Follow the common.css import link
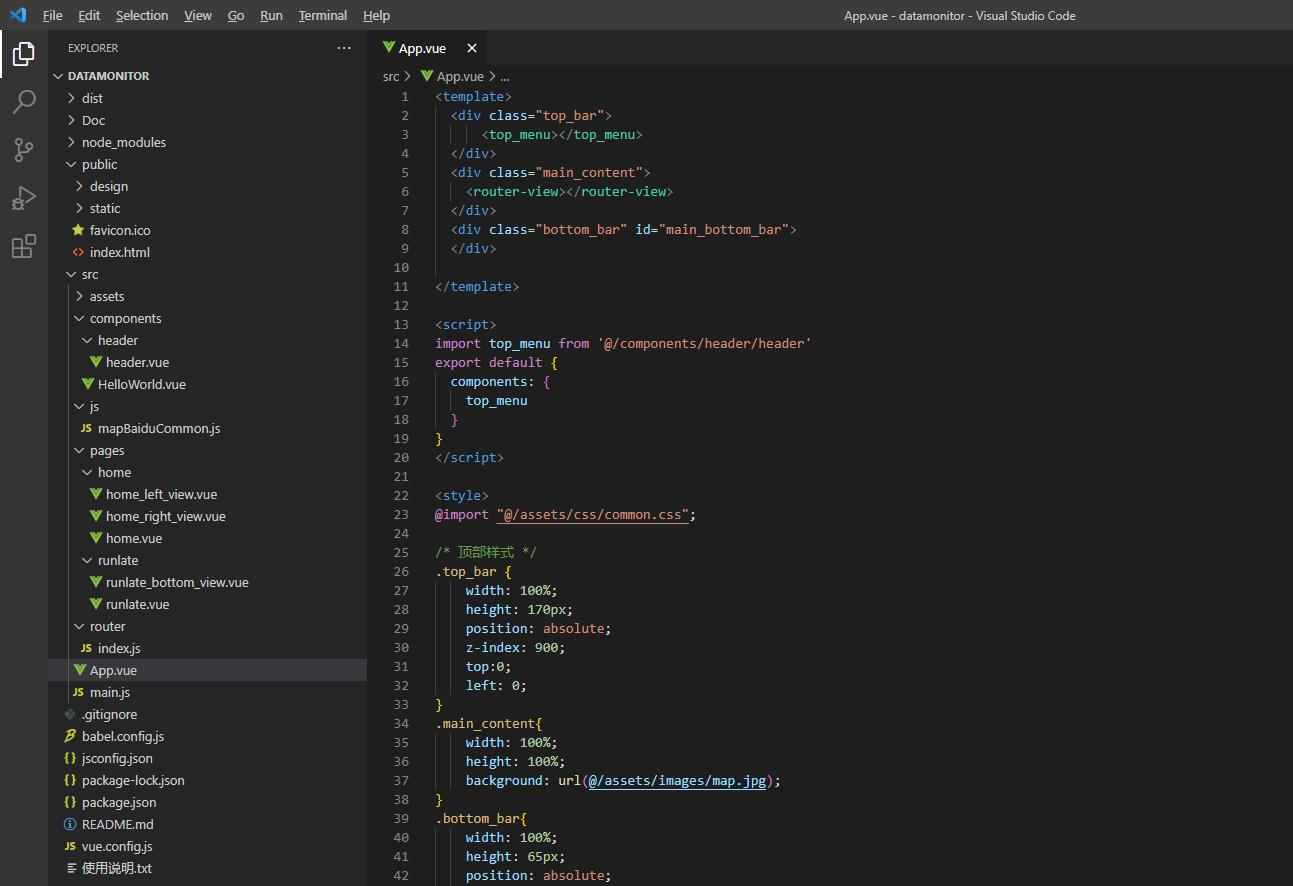The height and width of the screenshot is (886, 1293). [x=592, y=514]
